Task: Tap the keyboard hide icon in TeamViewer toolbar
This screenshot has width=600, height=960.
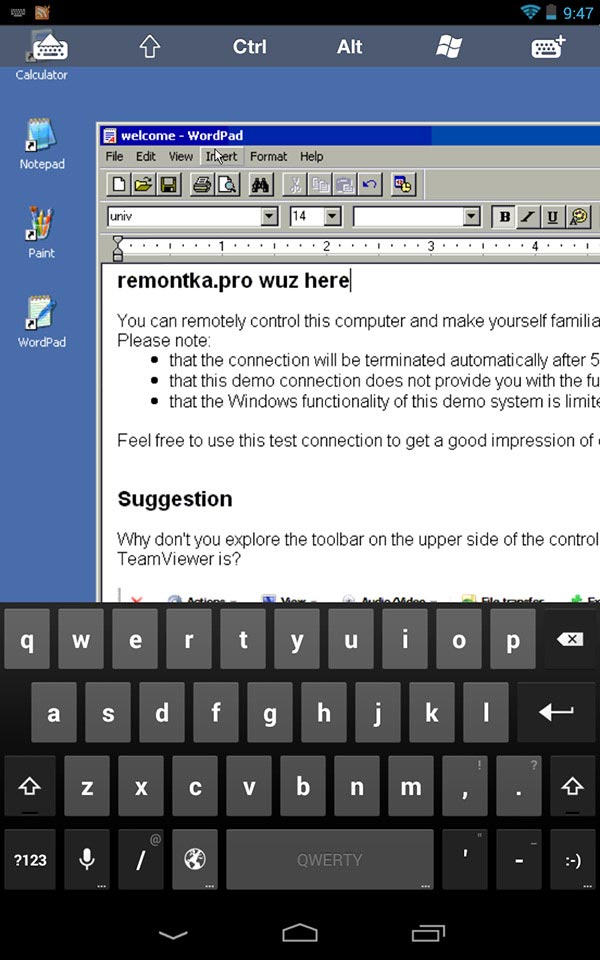Action: click(x=50, y=47)
